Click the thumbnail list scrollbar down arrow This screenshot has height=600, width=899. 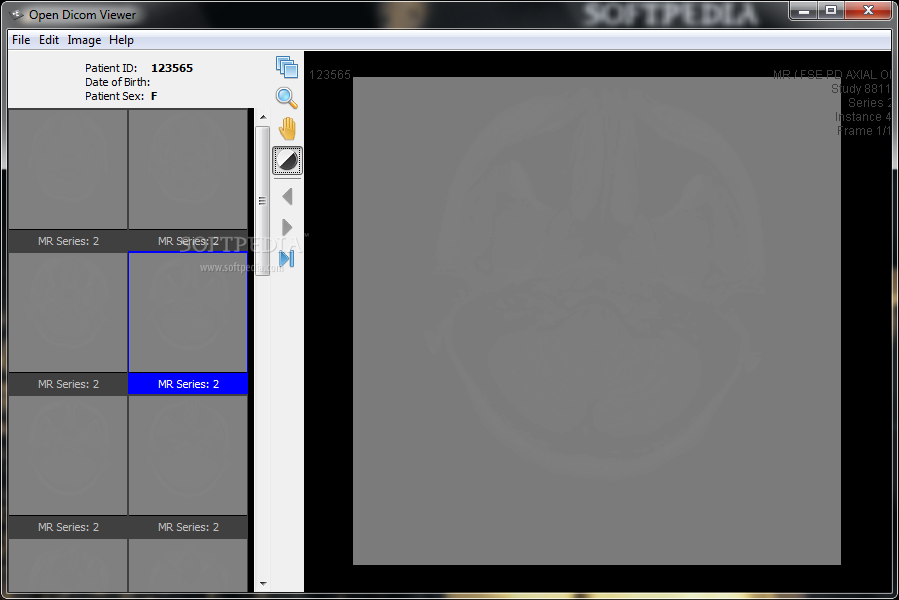(263, 584)
